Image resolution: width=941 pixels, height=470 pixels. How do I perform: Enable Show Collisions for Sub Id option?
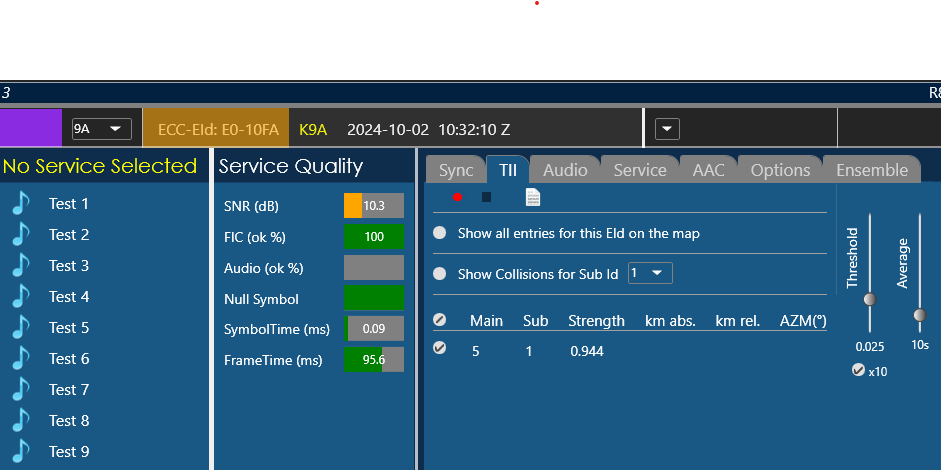pos(440,274)
